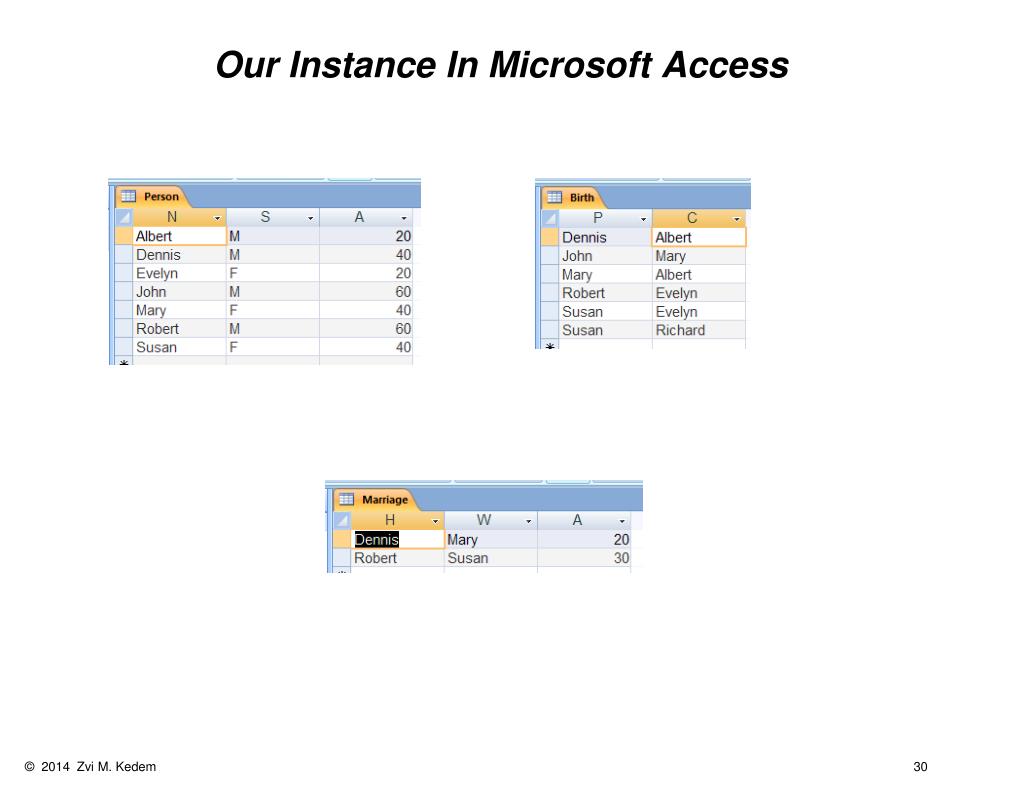
Task: Open the A column dropdown in Person
Action: (404, 218)
